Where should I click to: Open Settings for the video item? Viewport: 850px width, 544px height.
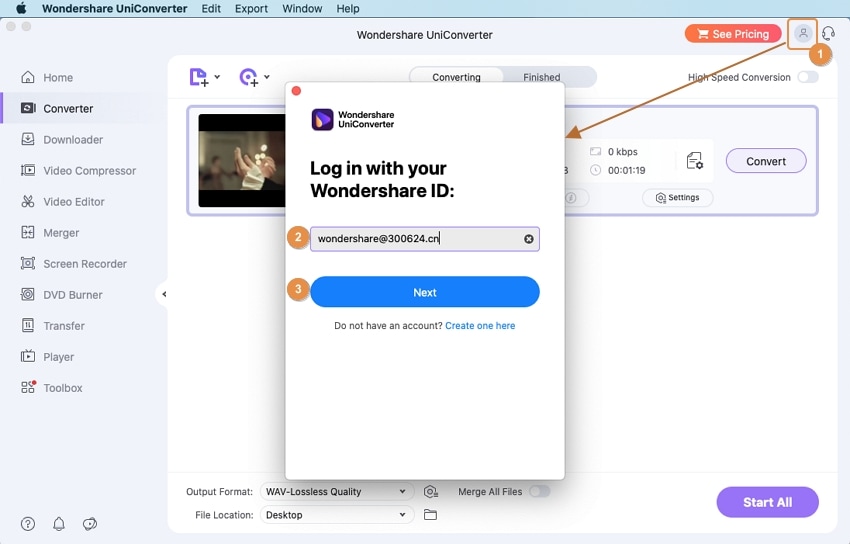(x=677, y=198)
